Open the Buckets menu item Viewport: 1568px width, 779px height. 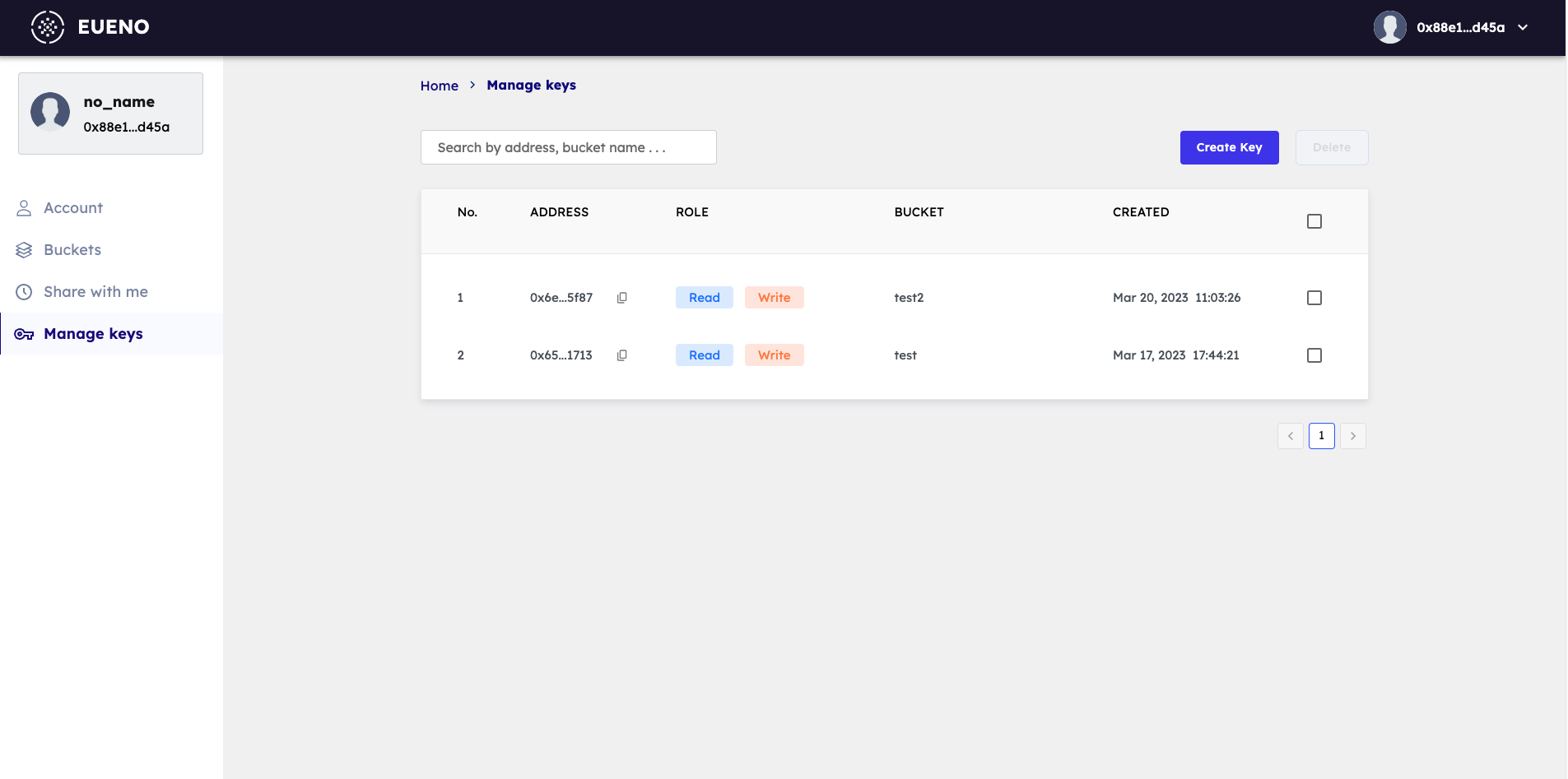[x=72, y=250]
